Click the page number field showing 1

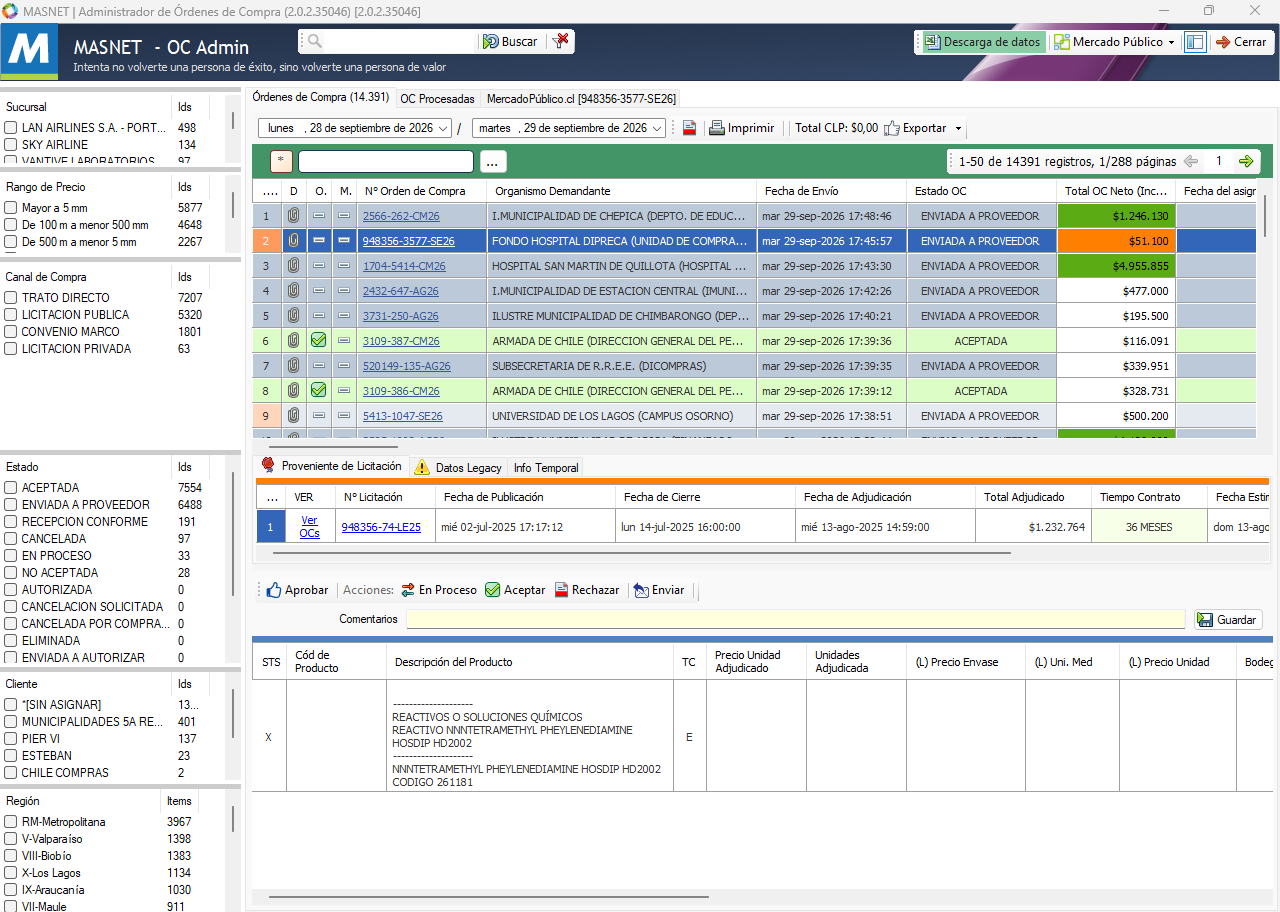pyautogui.click(x=1219, y=161)
